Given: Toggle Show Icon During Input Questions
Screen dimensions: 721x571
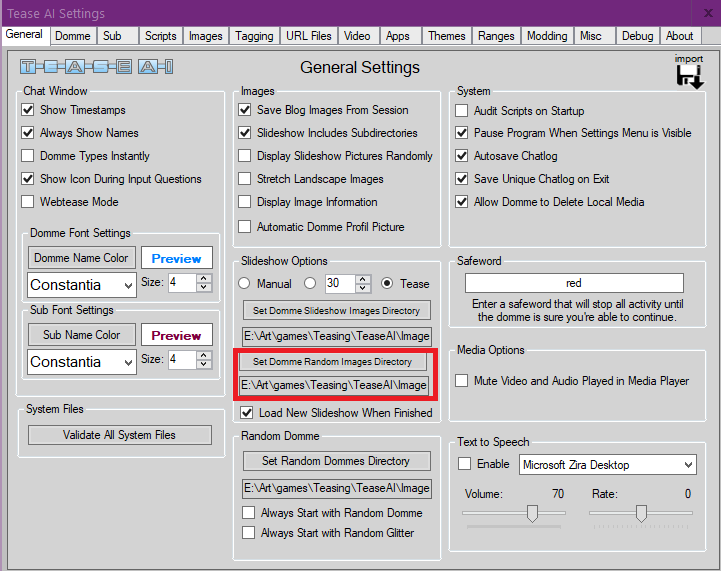Looking at the screenshot, I should click(28, 178).
